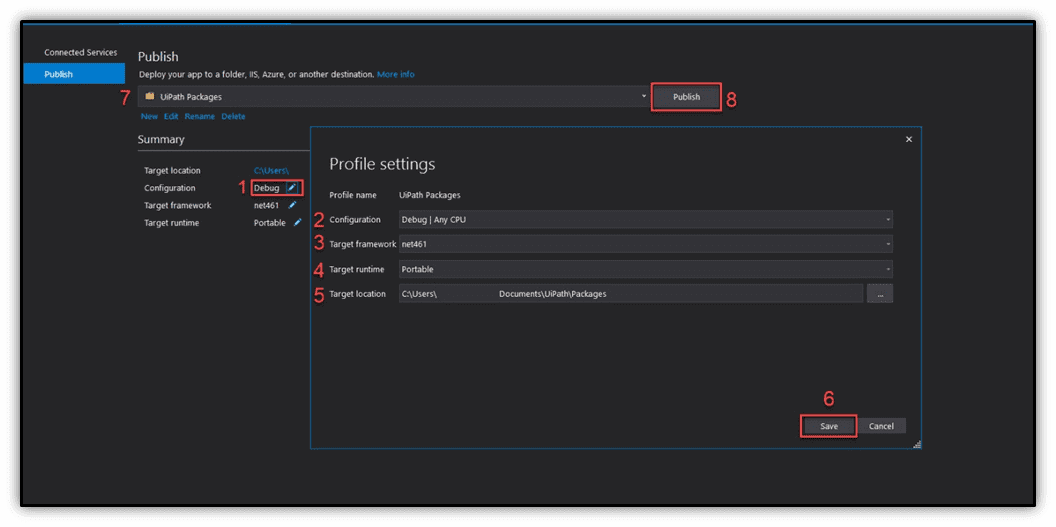Click the Edit profile link
The width and height of the screenshot is (1056, 527).
171,116
